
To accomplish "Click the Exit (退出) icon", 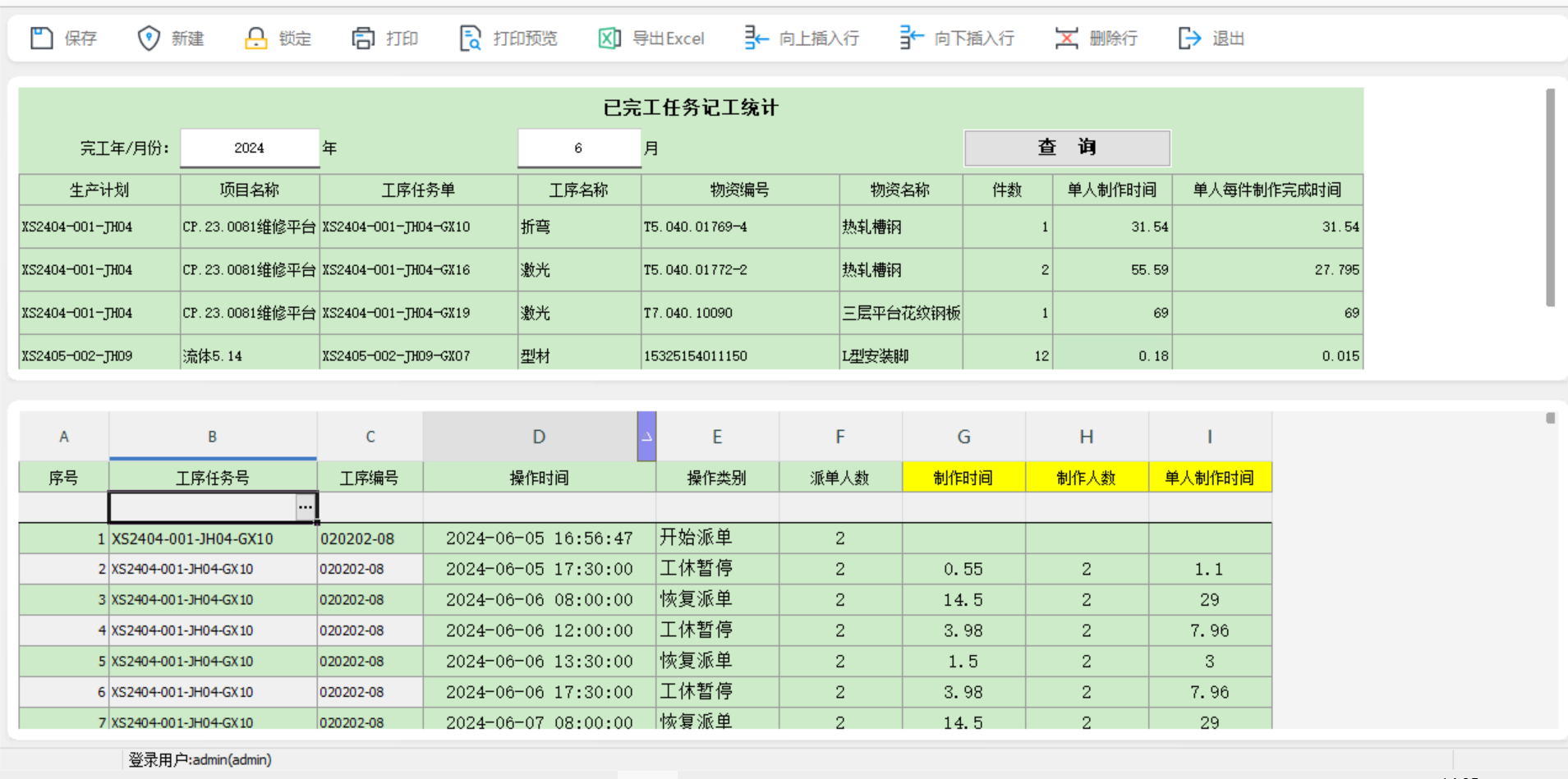I will (x=1189, y=39).
